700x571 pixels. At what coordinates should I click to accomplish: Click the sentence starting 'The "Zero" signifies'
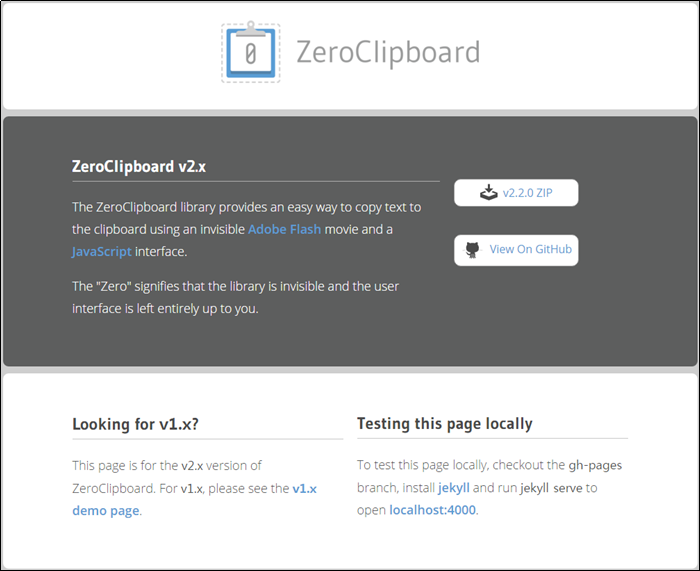235,297
